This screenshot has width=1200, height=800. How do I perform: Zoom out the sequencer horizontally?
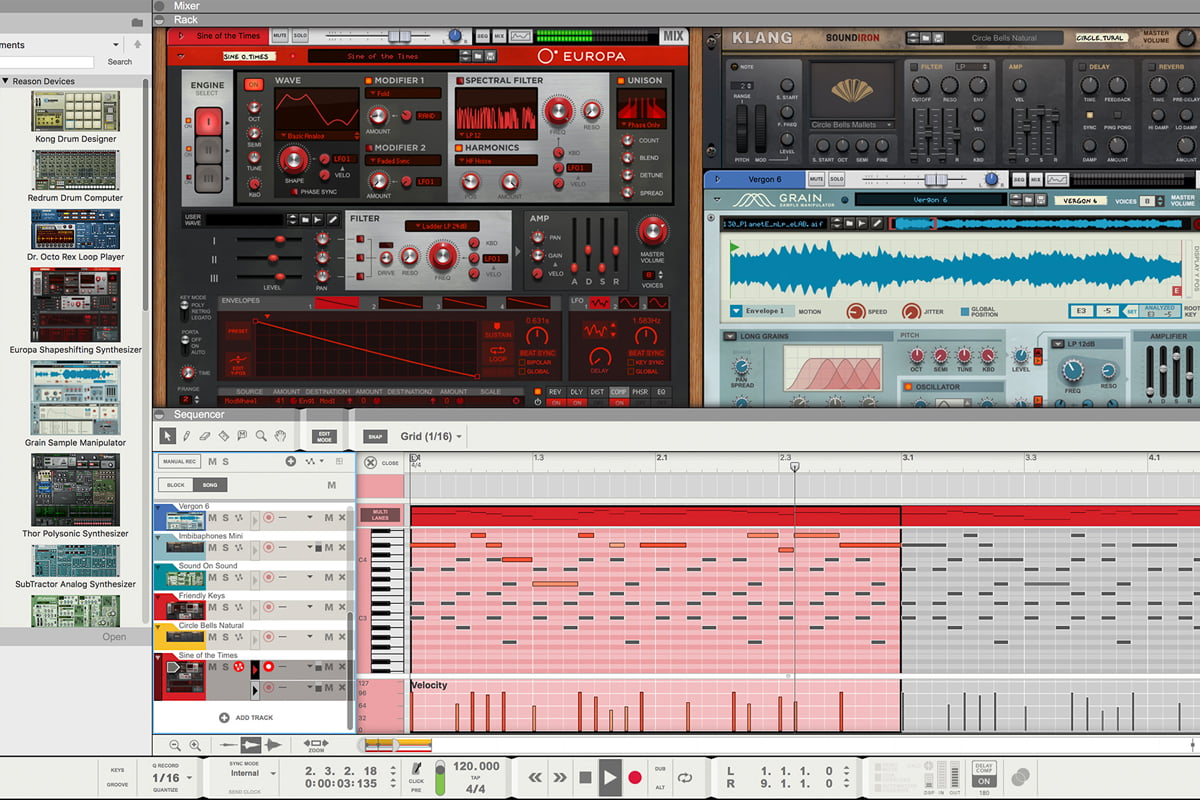point(175,745)
